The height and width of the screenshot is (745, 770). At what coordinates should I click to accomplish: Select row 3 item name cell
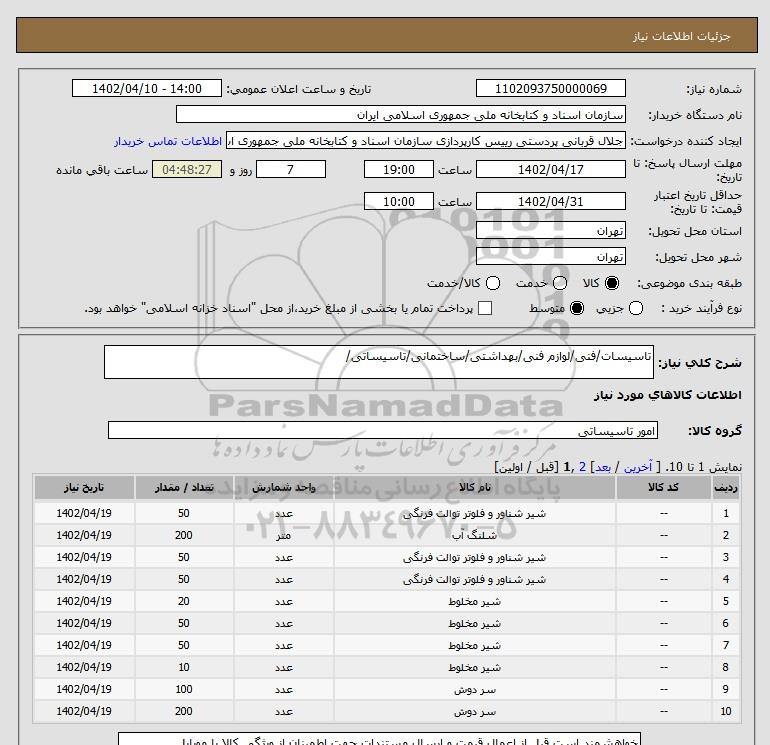474,558
